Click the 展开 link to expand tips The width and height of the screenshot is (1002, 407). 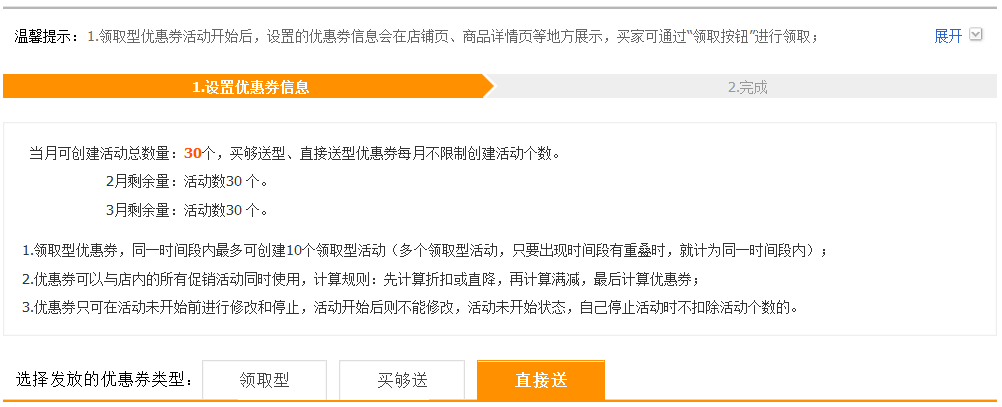click(x=948, y=36)
